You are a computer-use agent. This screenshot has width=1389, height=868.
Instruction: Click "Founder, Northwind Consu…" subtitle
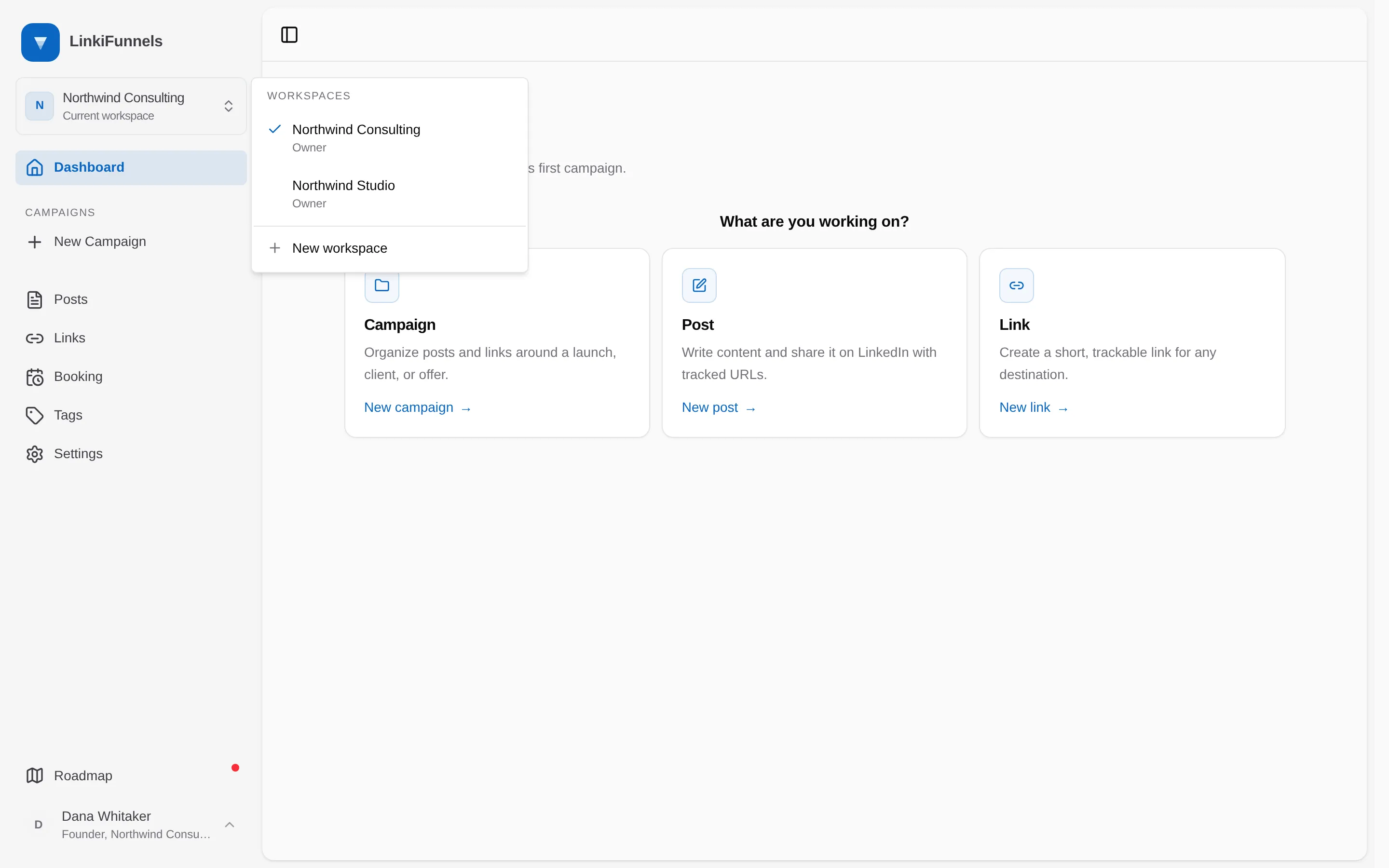(136, 834)
